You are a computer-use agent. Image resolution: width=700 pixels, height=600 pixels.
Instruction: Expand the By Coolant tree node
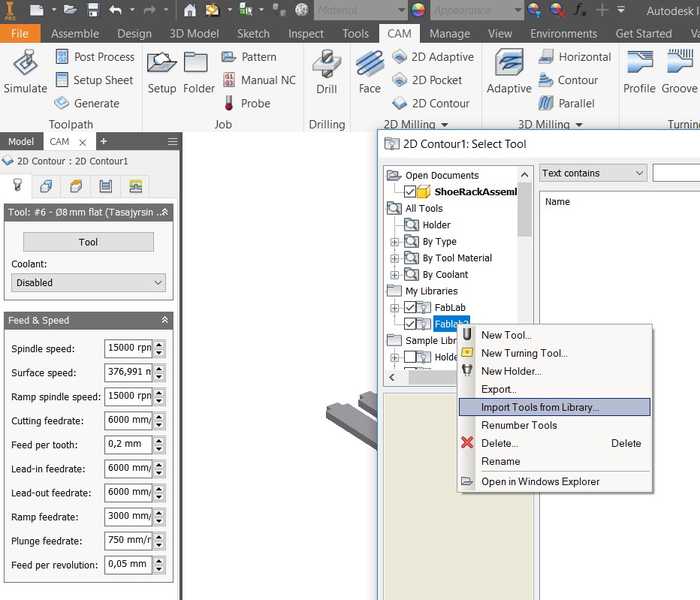(x=394, y=275)
